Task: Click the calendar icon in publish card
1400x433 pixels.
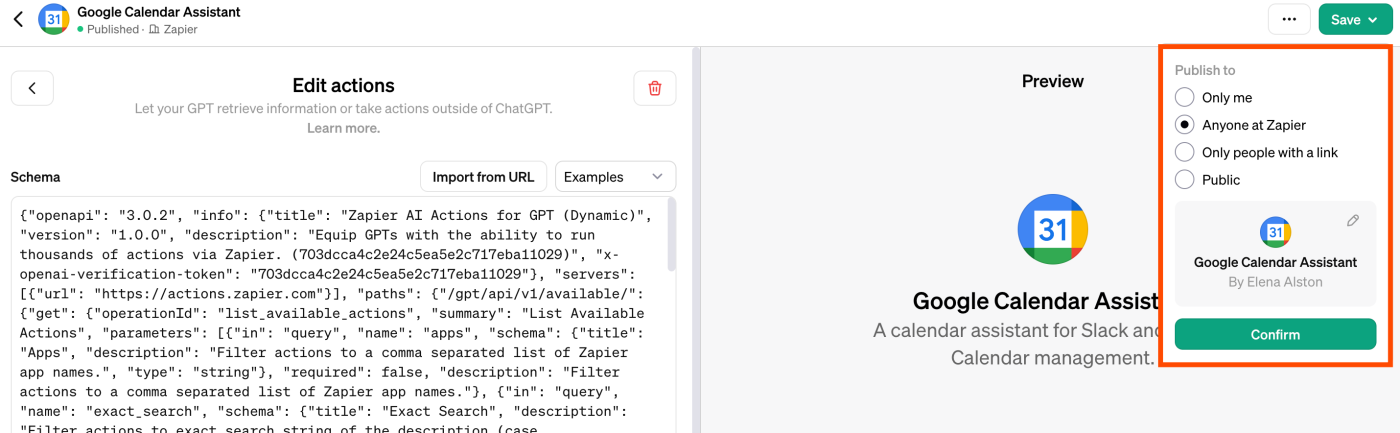Action: (x=1275, y=232)
